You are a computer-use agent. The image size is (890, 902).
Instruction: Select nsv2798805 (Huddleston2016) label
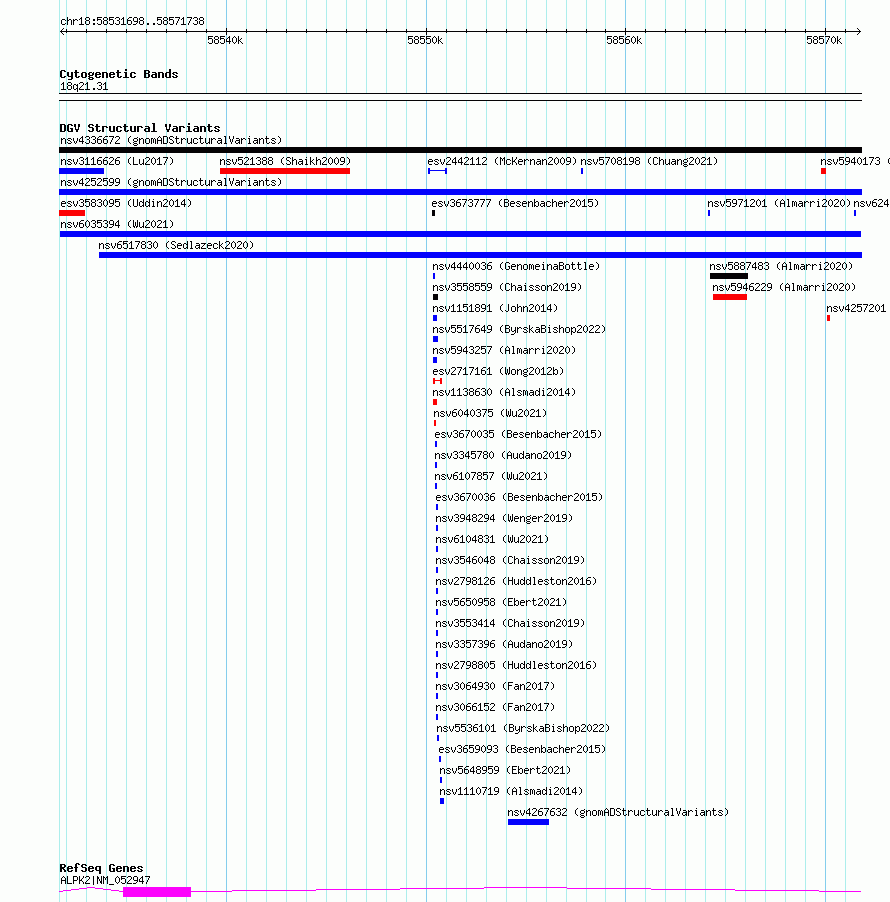pyautogui.click(x=516, y=665)
